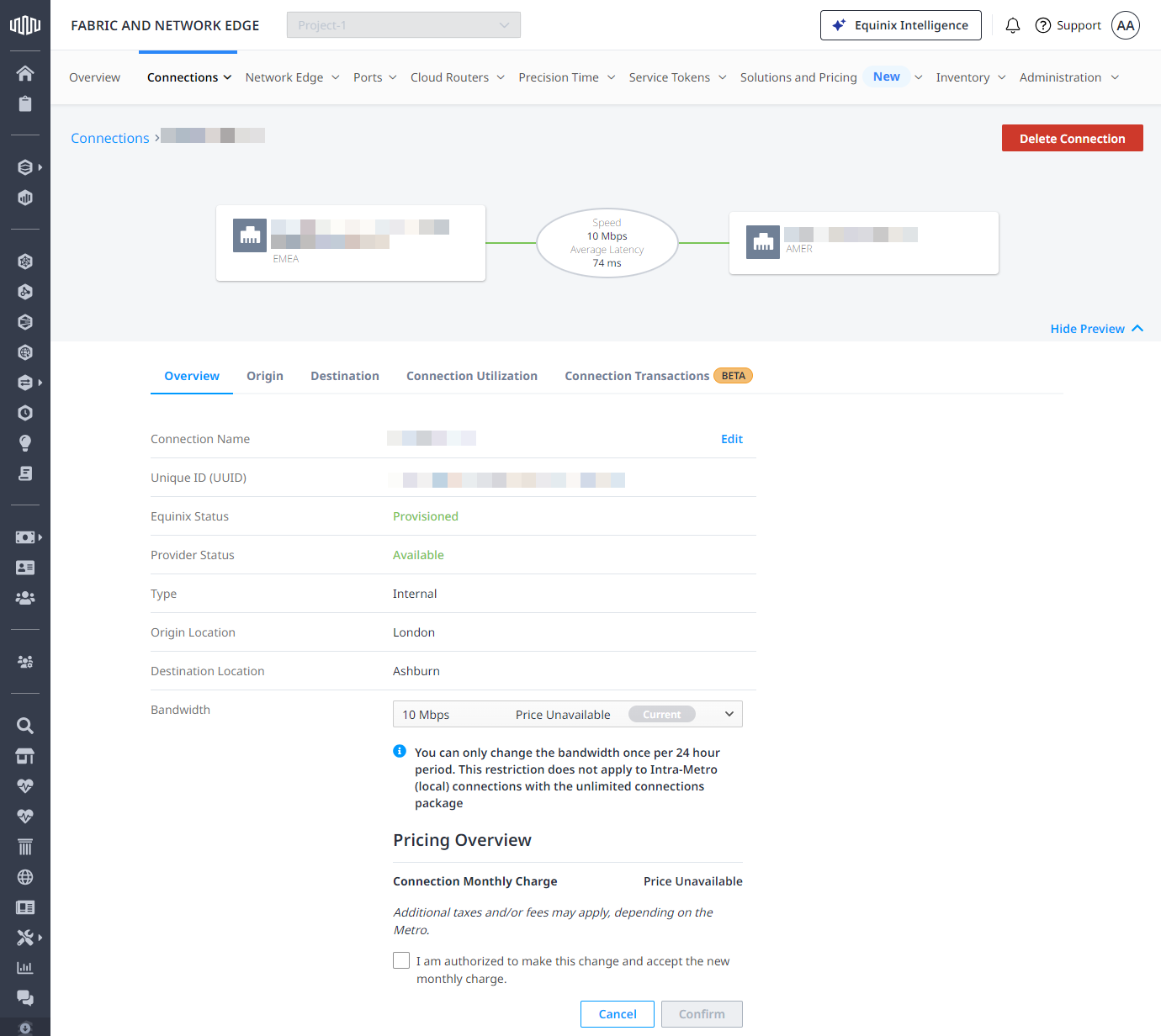Image resolution: width=1161 pixels, height=1036 pixels.
Task: Click Edit next to Connection Name
Action: pos(732,439)
